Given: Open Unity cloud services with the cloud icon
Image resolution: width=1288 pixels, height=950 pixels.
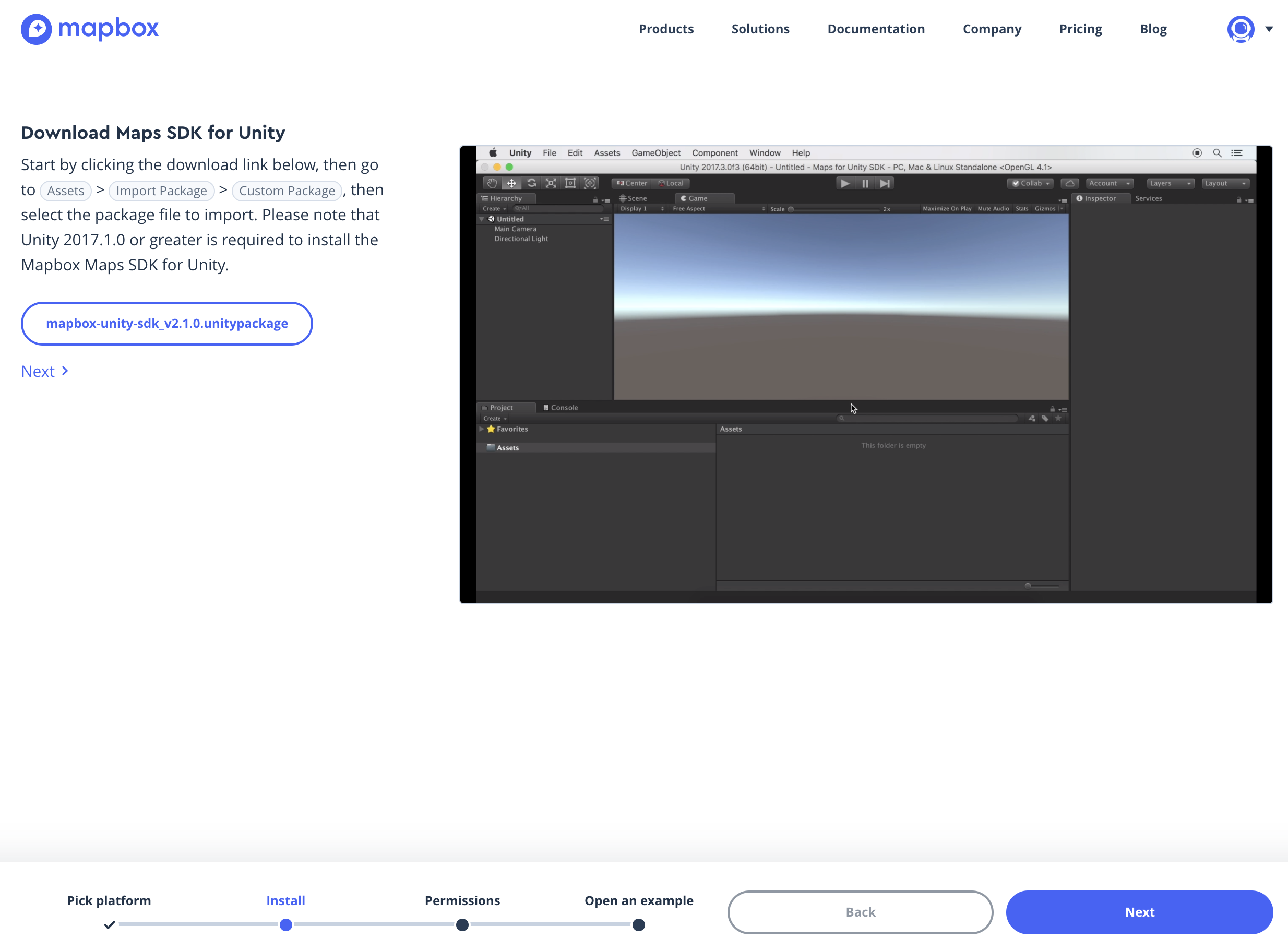Looking at the screenshot, I should click(x=1070, y=183).
